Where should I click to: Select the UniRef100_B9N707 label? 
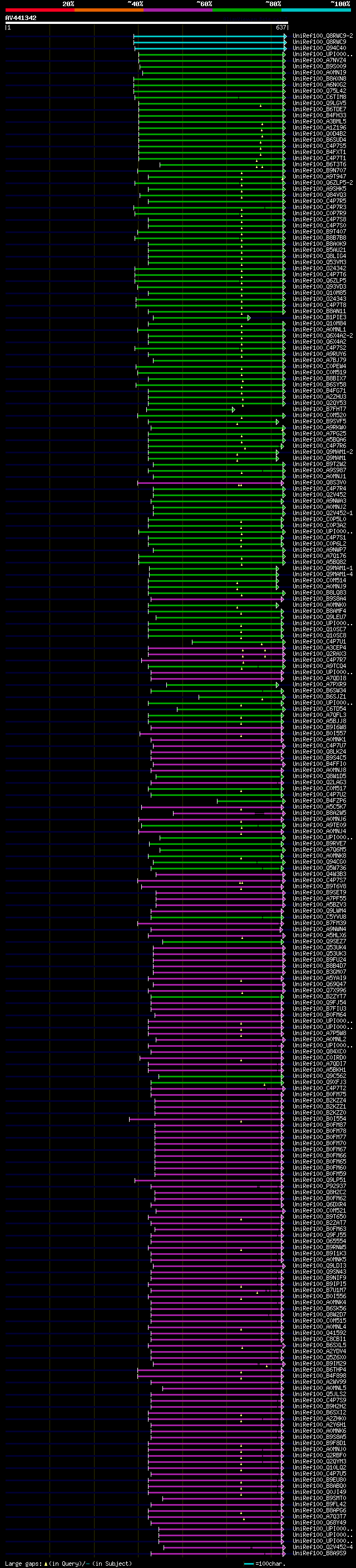point(319,170)
